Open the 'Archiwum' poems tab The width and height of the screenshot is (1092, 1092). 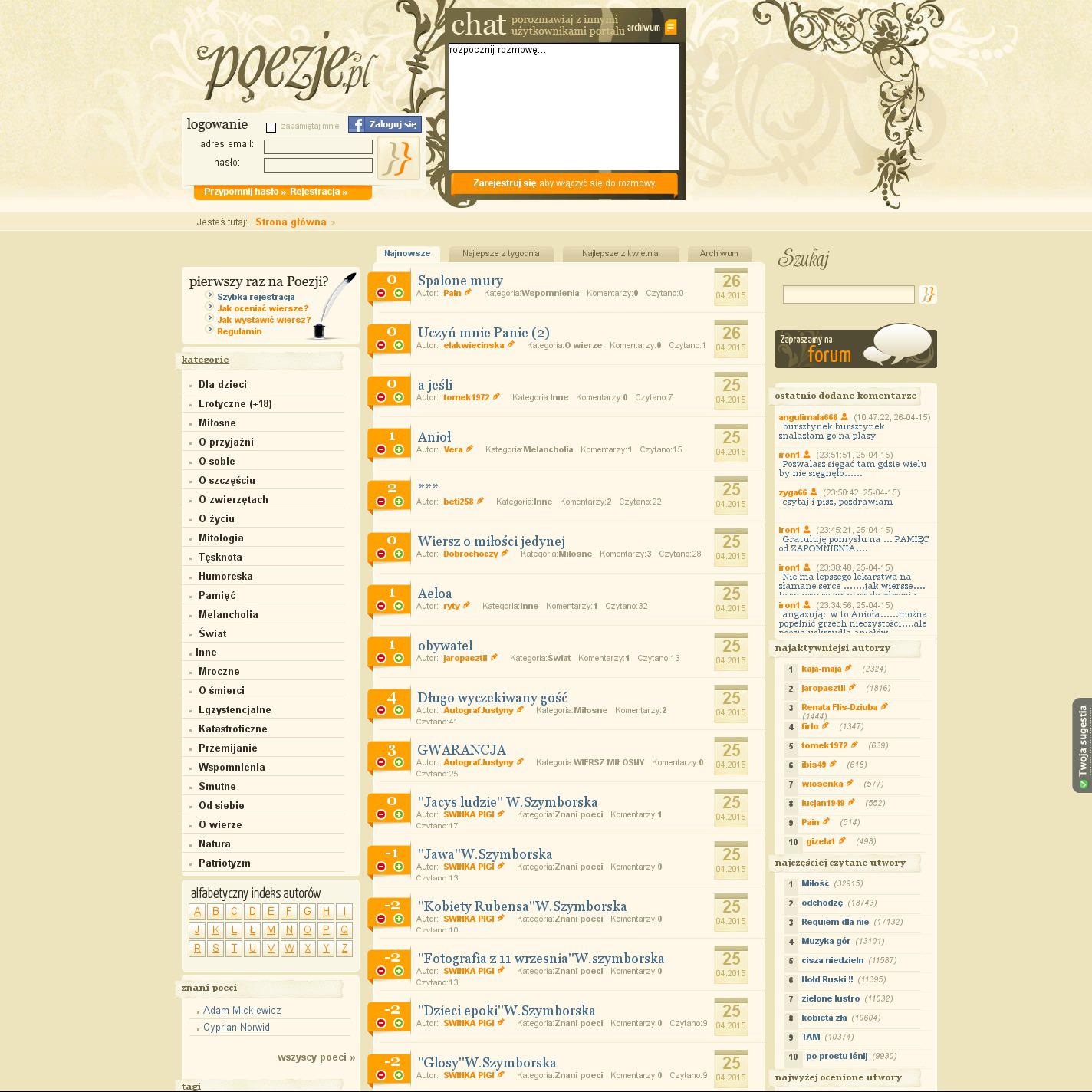point(719,254)
